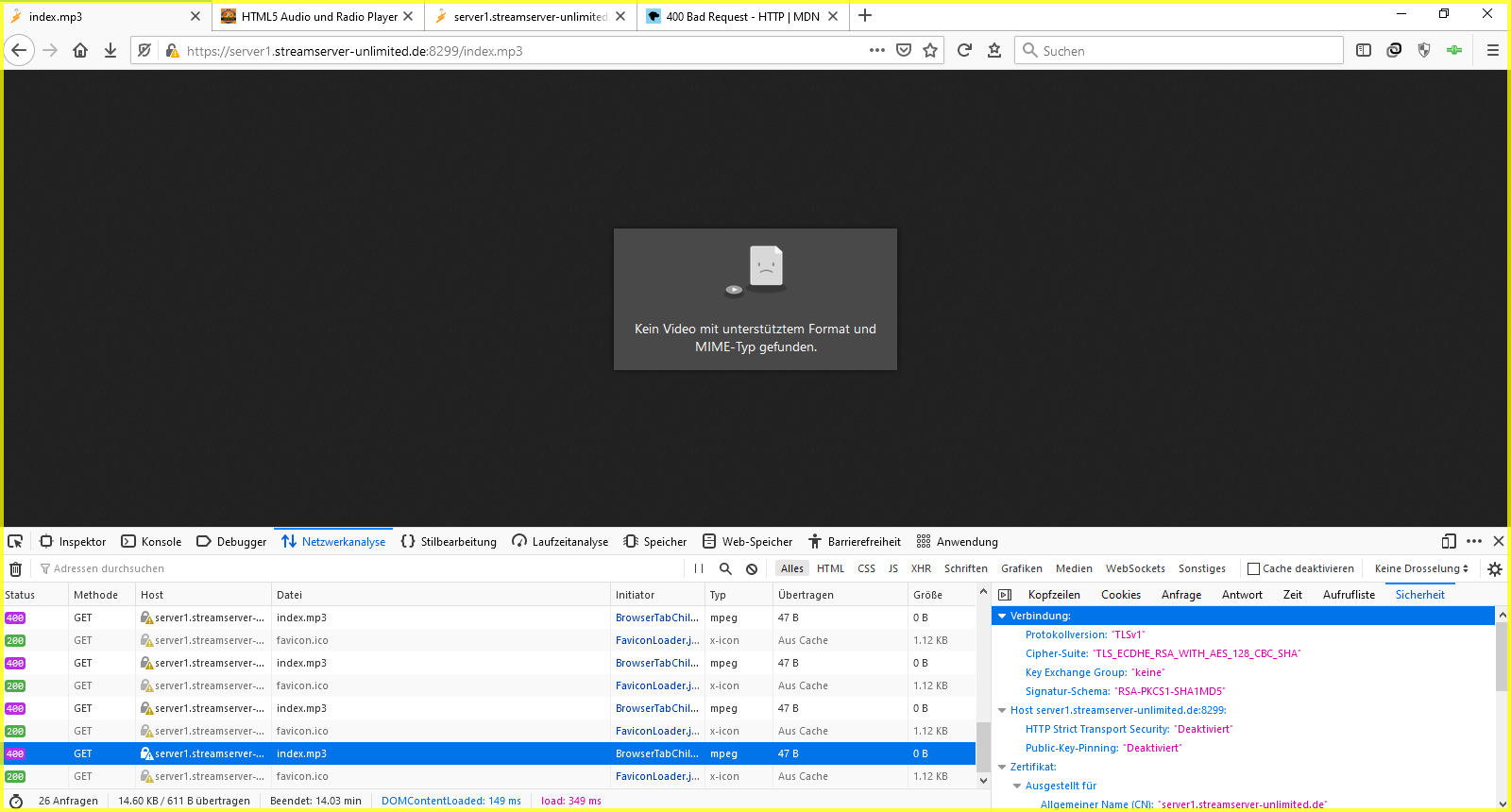Open the Kopfzeilen details tab
This screenshot has width=1511, height=812.
(1054, 595)
